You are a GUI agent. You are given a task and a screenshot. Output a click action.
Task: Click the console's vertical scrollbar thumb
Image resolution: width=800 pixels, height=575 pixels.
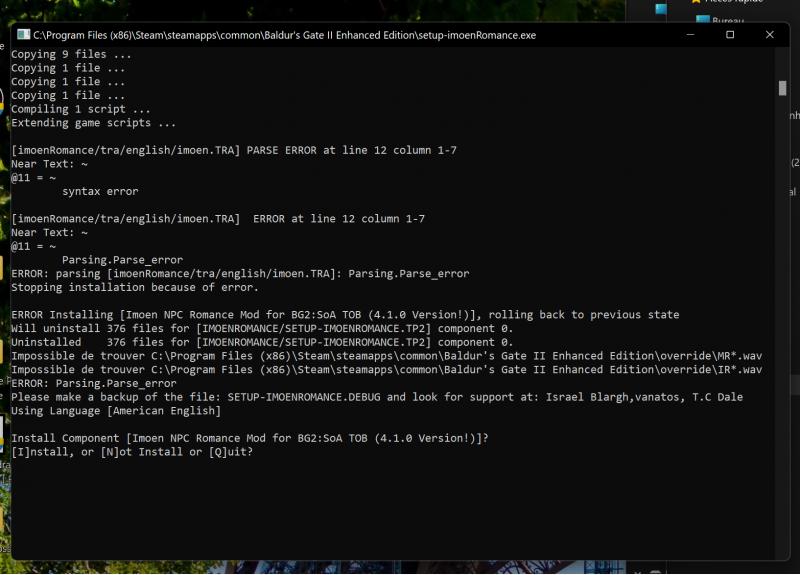(x=782, y=88)
